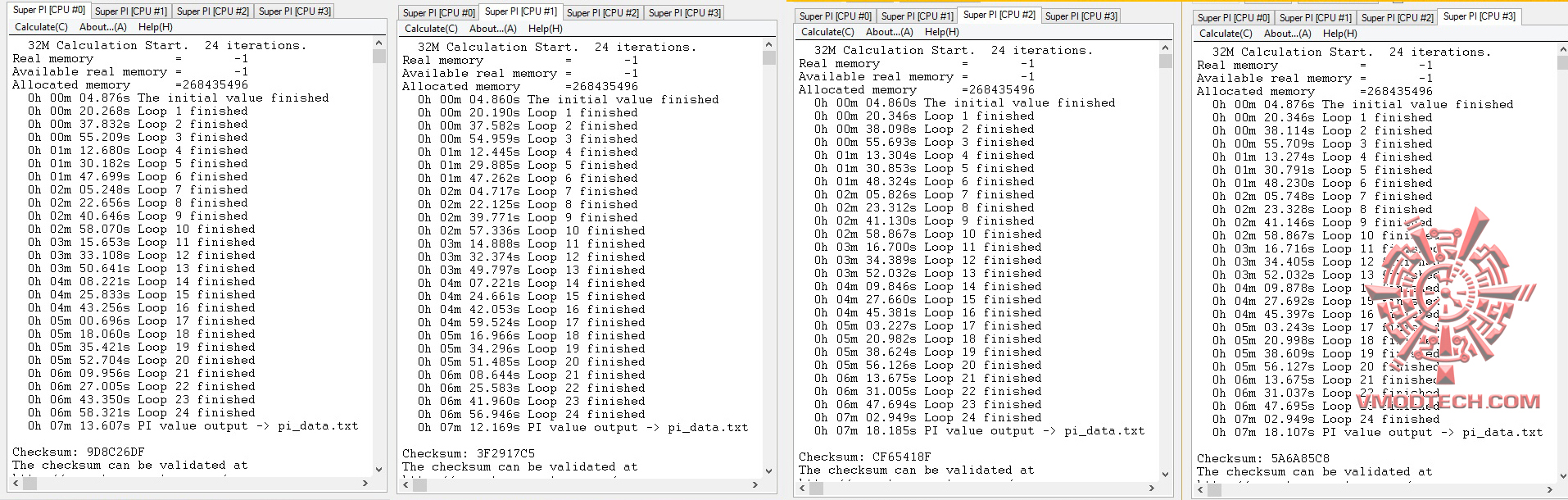Open Help(H) menu in the rightmost window
Viewport: 1568px width, 500px height.
[1340, 34]
